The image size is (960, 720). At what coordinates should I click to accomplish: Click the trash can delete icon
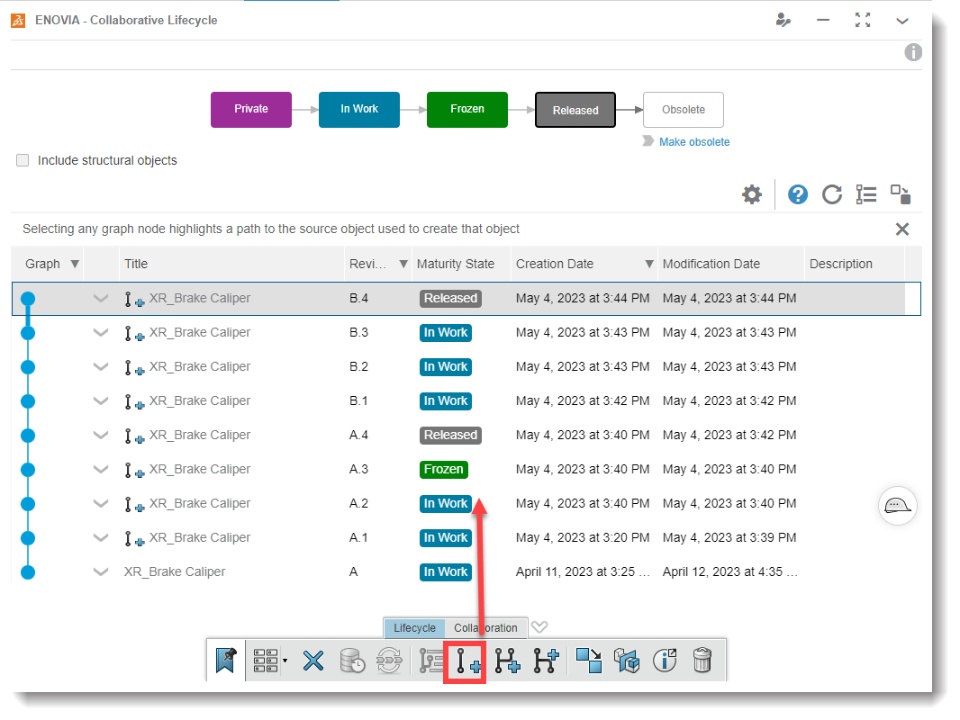pyautogui.click(x=702, y=661)
